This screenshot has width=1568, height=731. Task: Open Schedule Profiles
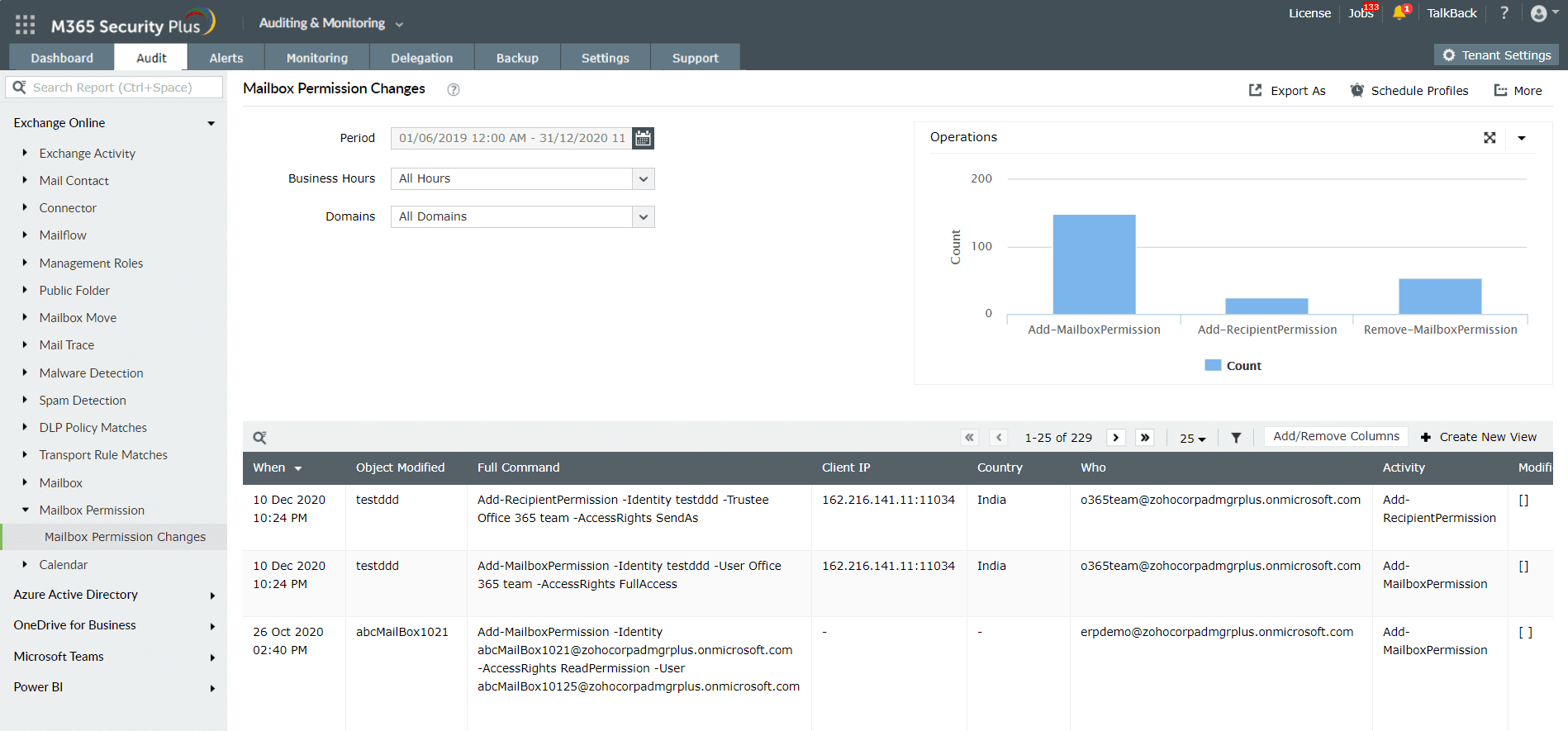1409,91
